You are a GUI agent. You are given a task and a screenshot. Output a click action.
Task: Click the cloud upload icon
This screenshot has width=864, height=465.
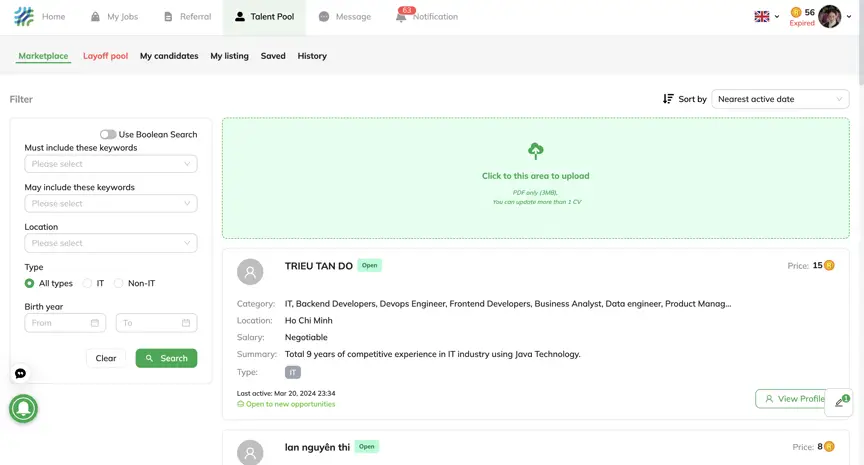536,150
